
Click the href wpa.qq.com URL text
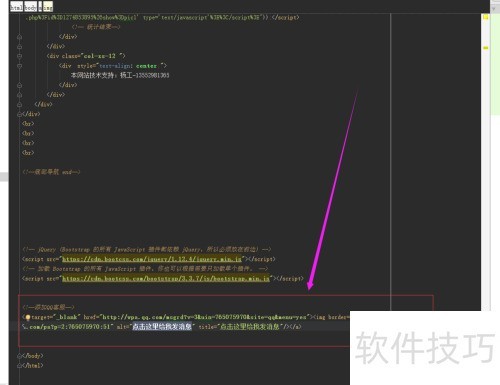(x=205, y=317)
